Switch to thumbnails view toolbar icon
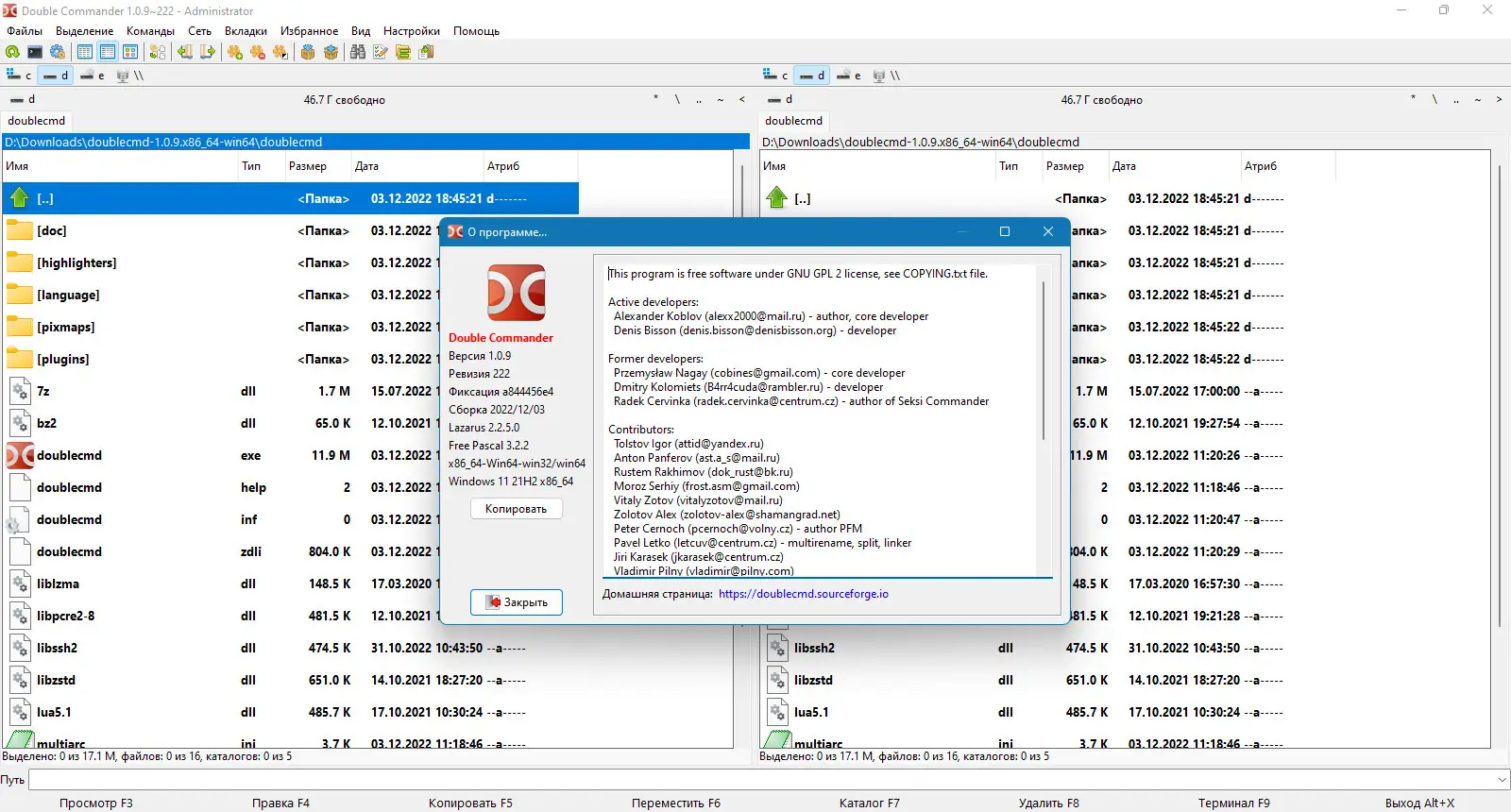This screenshot has height=812, width=1511. [130, 52]
